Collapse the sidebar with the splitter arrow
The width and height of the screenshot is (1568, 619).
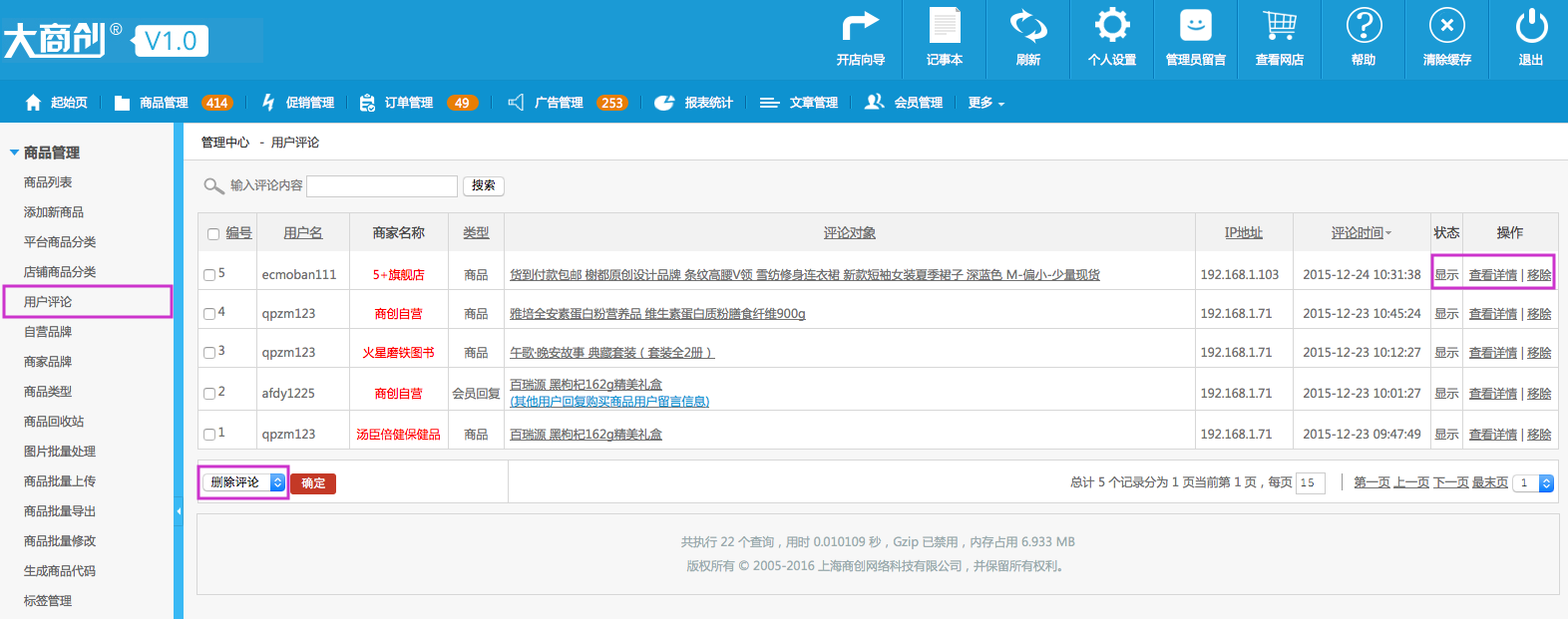179,511
